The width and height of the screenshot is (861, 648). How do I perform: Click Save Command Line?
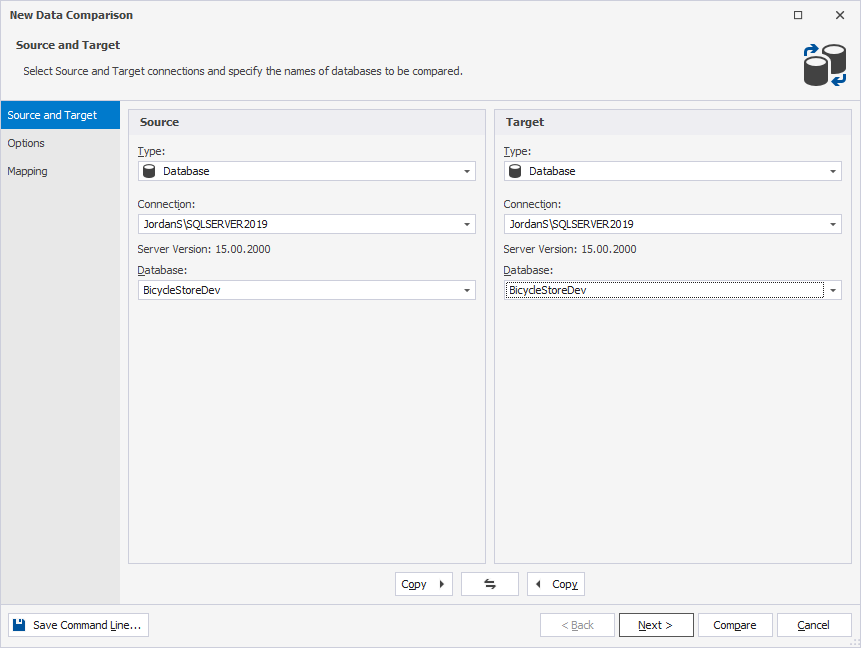(77, 625)
